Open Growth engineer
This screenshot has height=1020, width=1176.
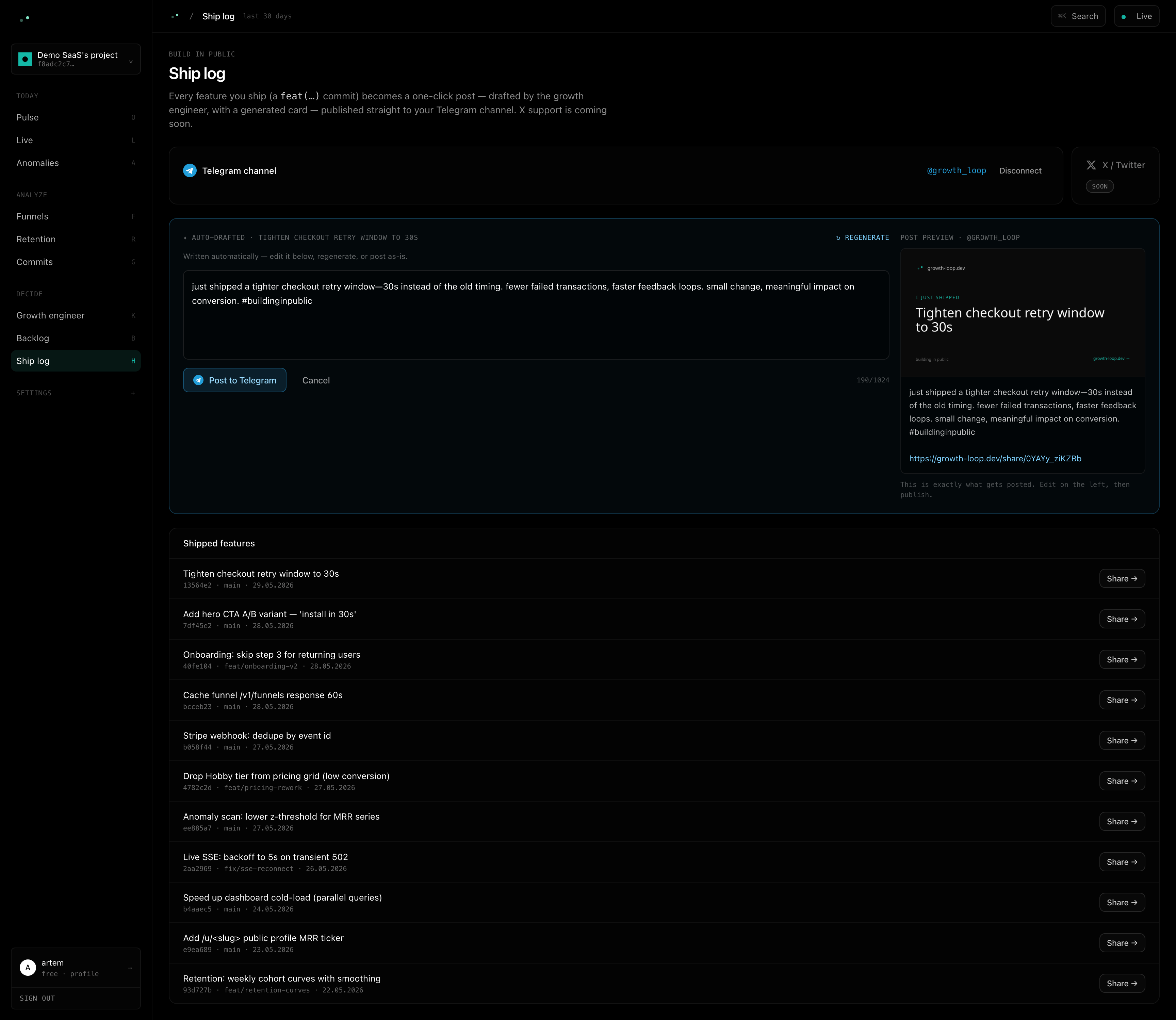[x=76, y=315]
